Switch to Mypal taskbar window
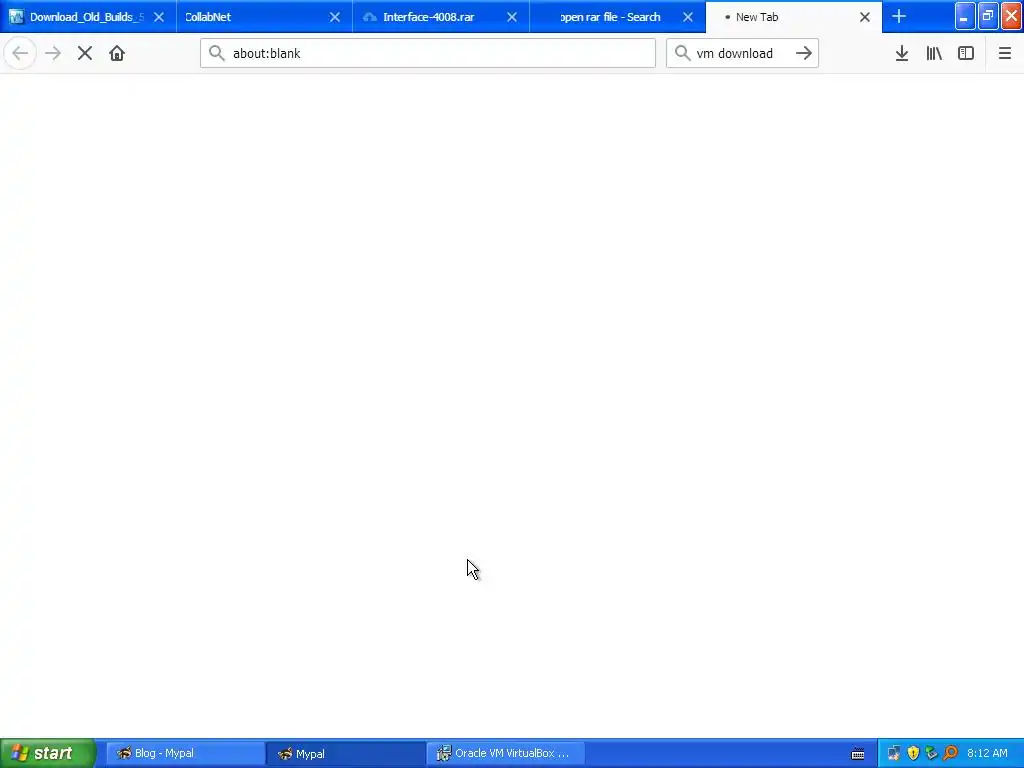Screen dimensions: 1024x768 (x=345, y=753)
